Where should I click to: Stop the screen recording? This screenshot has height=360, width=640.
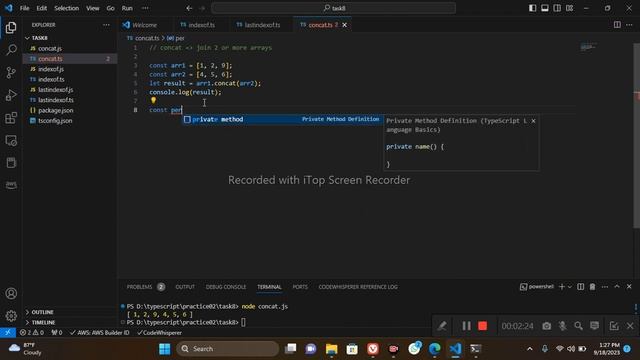pyautogui.click(x=482, y=326)
